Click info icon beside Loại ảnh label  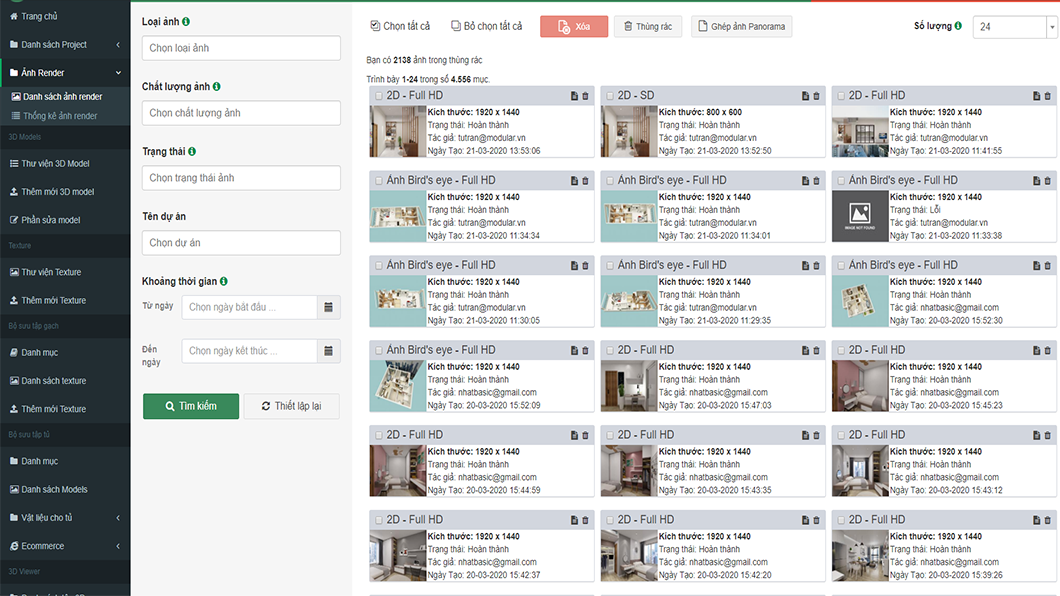tap(186, 22)
